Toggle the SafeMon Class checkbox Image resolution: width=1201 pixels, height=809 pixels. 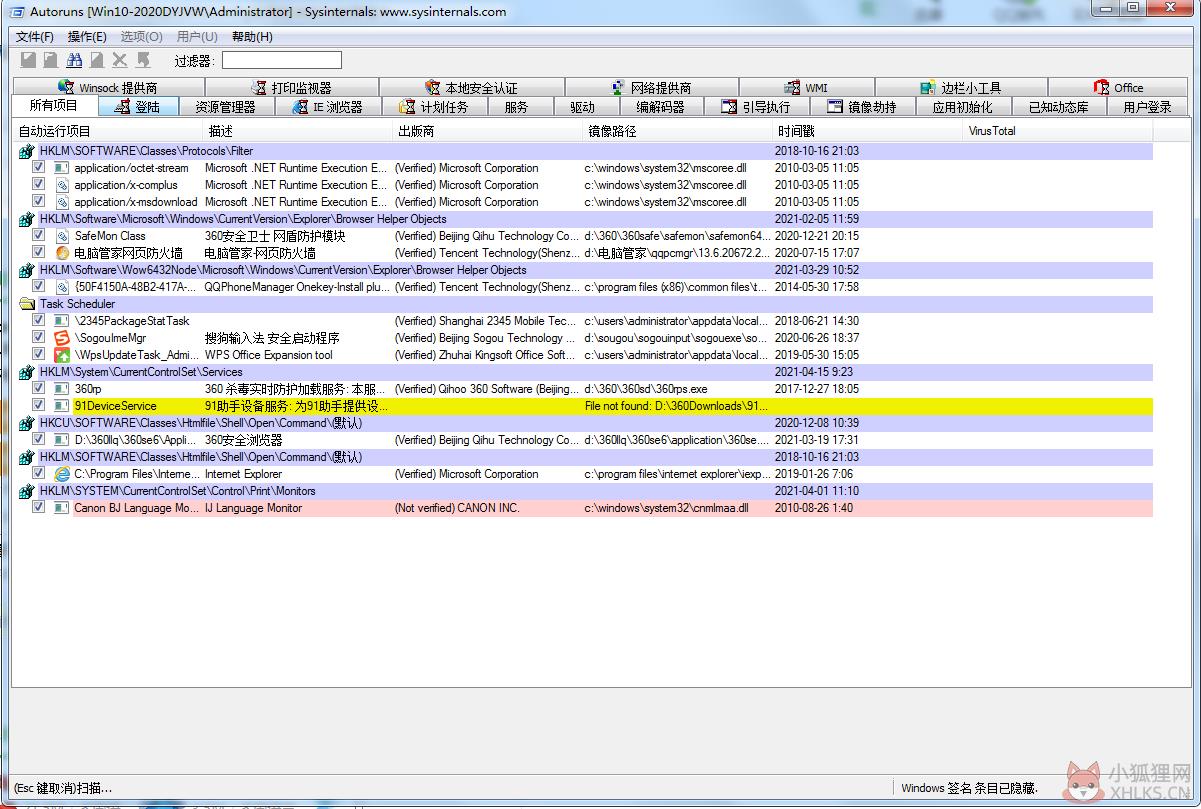[38, 236]
